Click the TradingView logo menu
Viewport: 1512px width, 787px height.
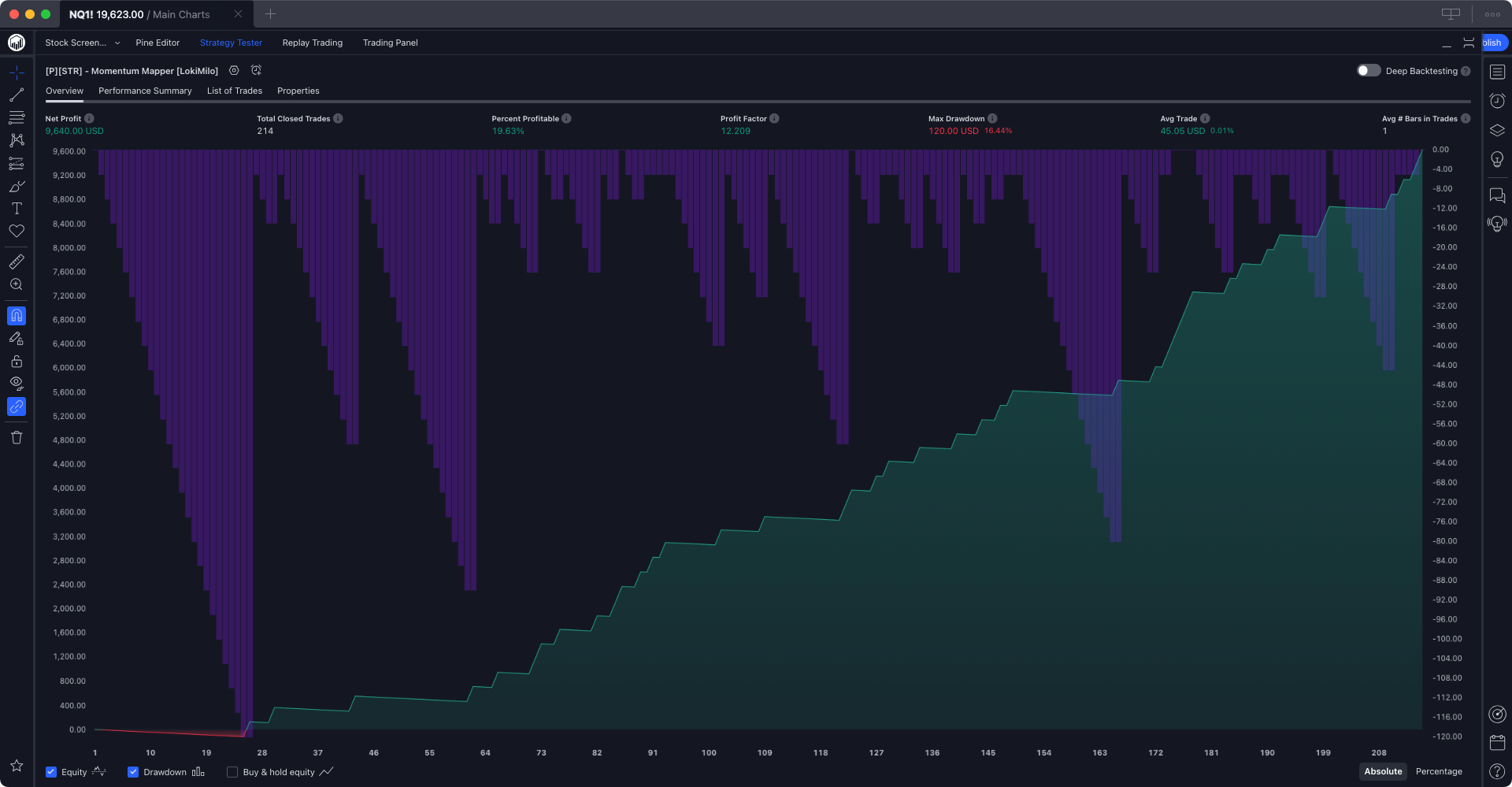(17, 43)
